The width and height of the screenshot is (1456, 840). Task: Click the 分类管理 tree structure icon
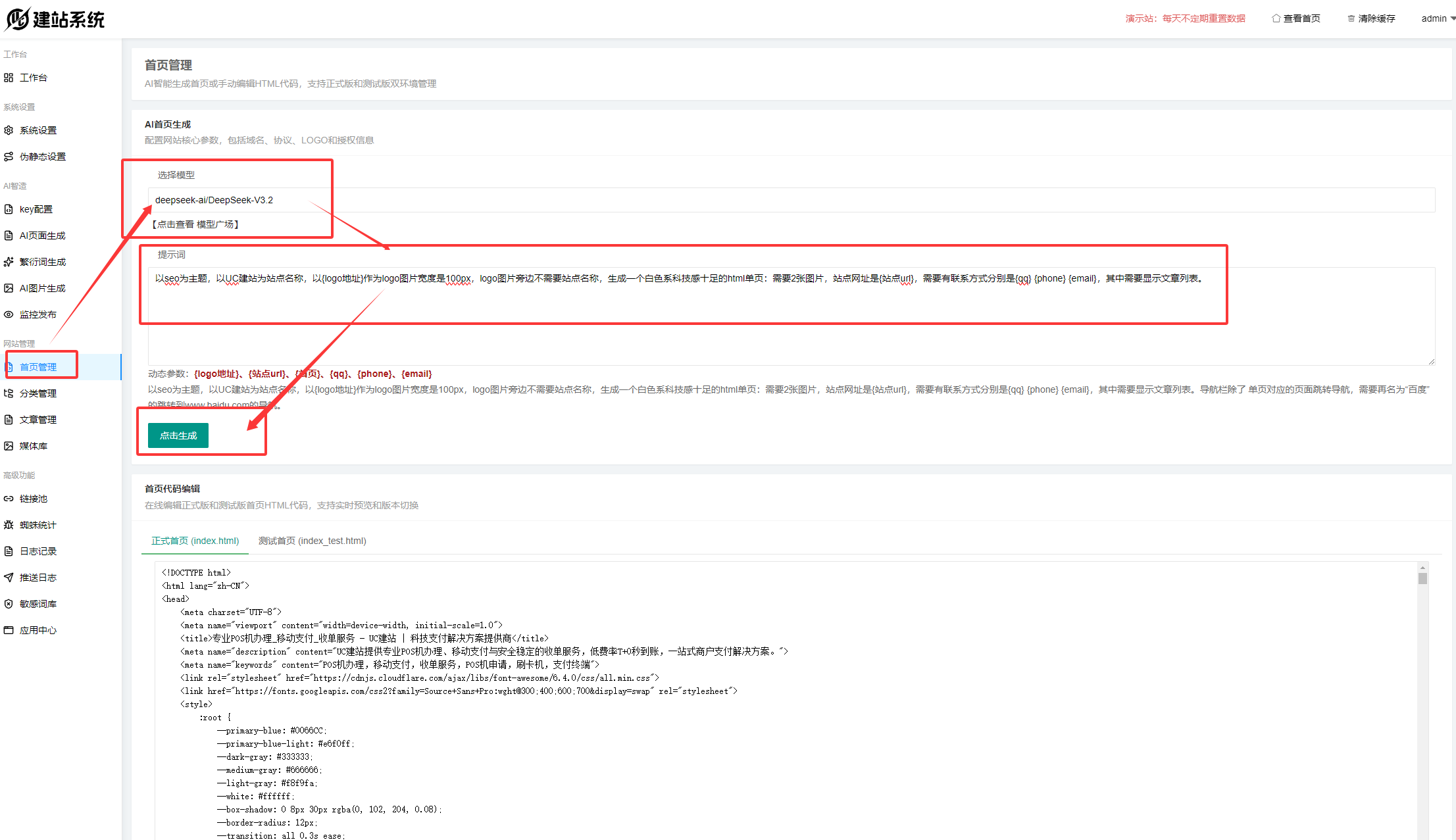tap(9, 393)
